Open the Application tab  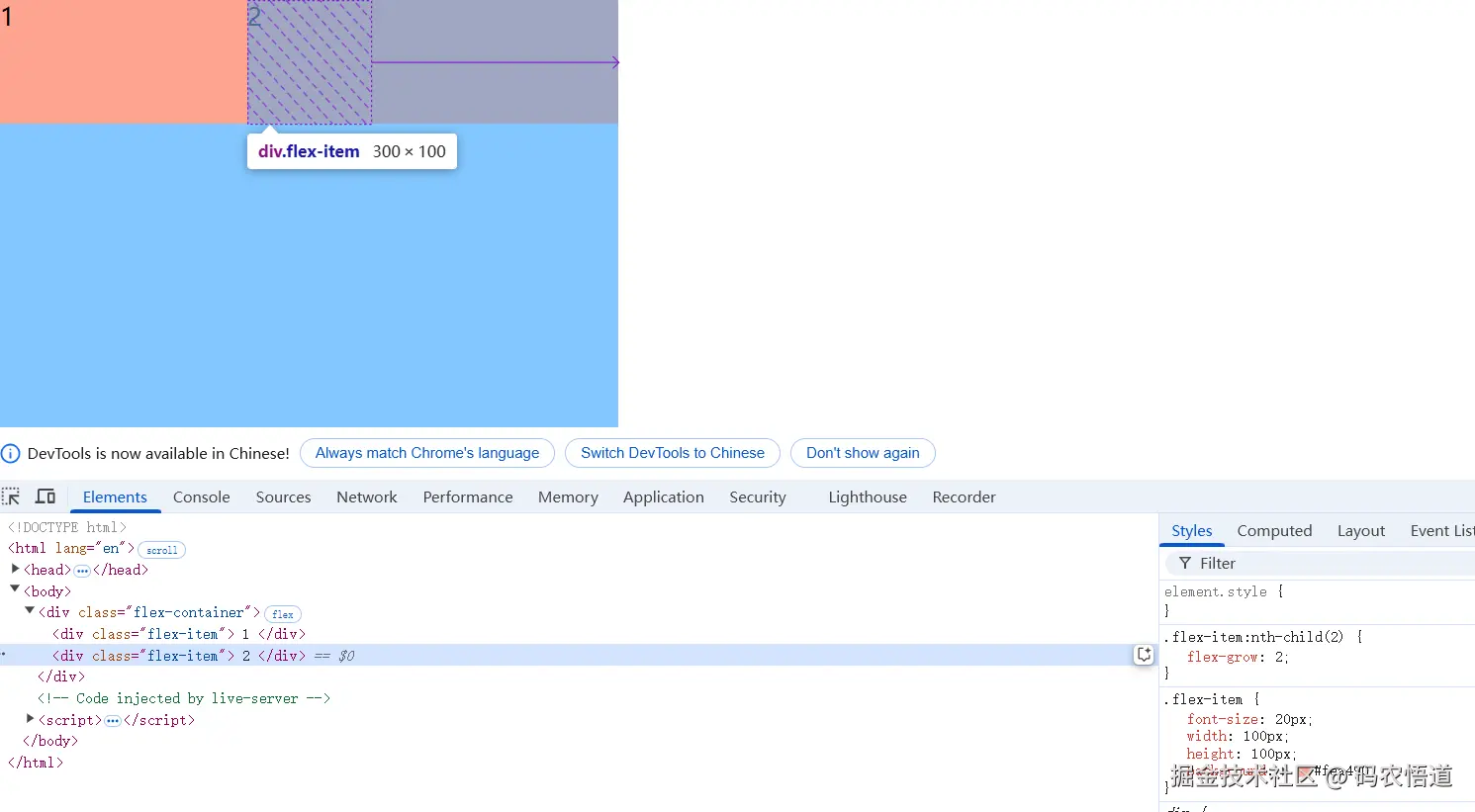tap(664, 496)
